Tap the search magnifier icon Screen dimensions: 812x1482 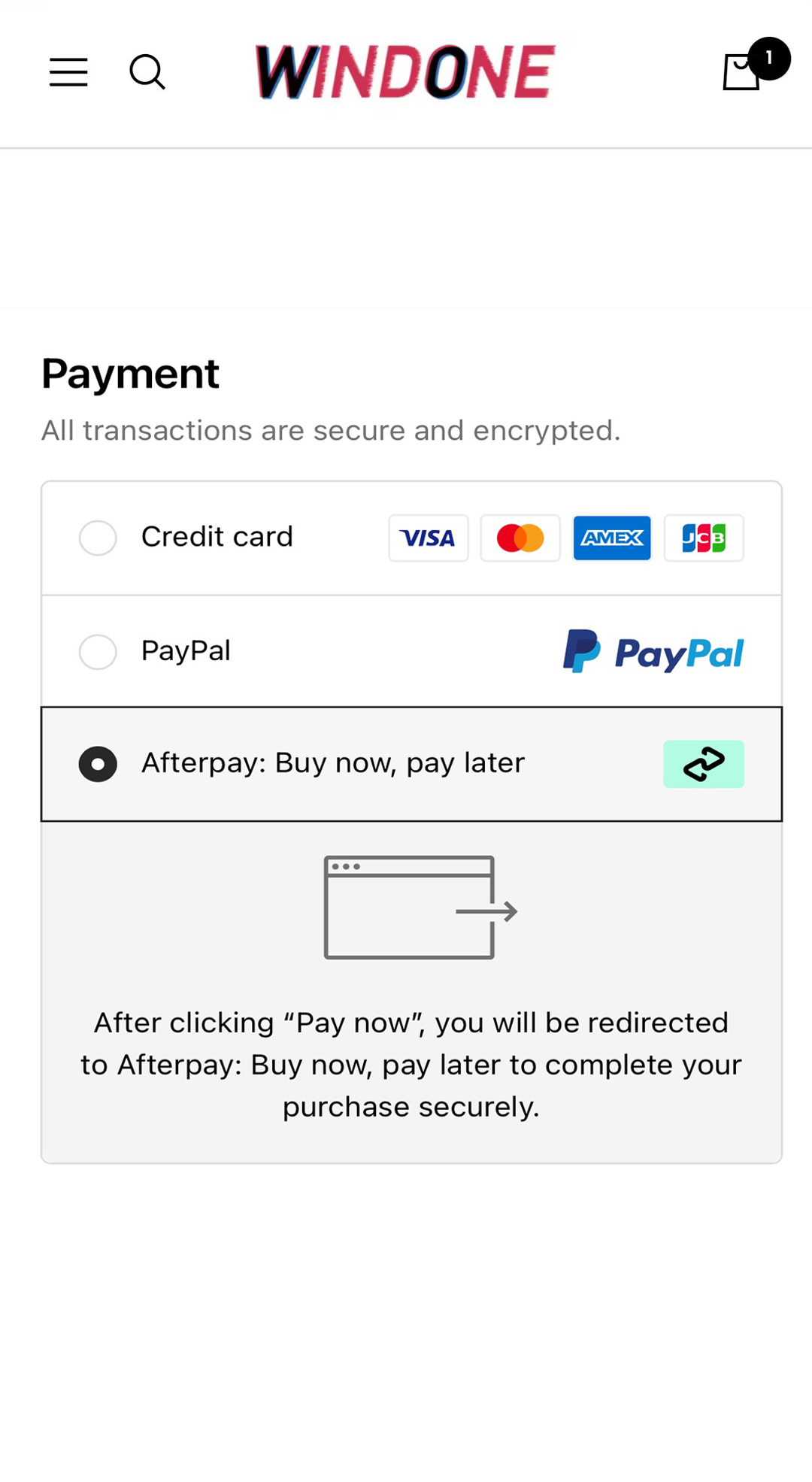pos(147,72)
